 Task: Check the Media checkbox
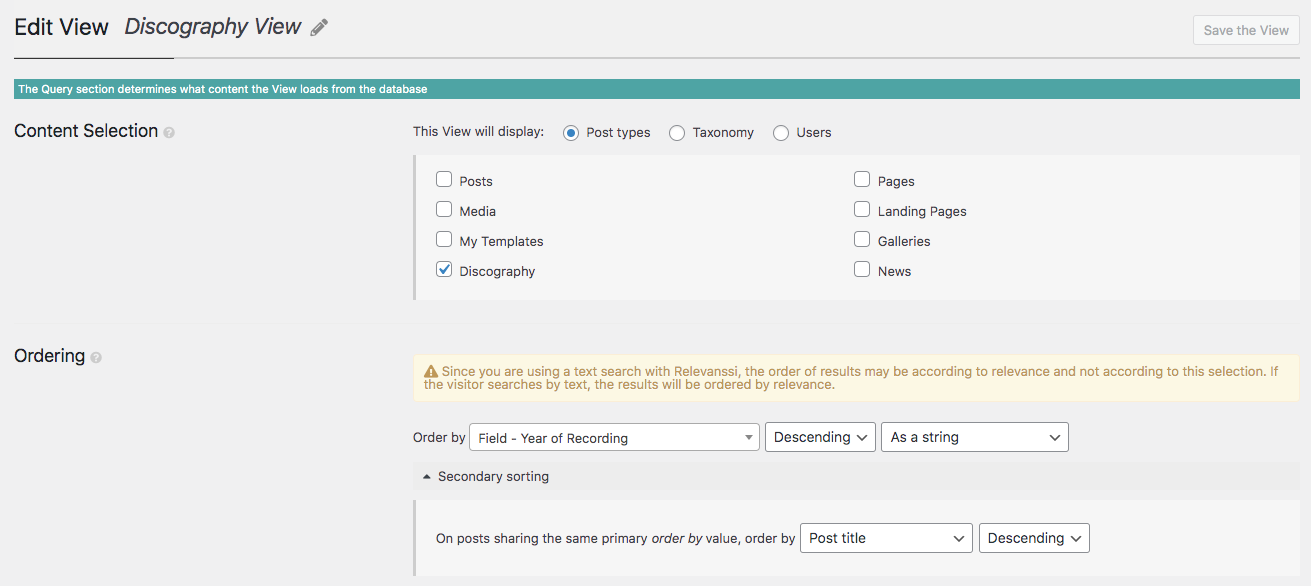pos(444,210)
